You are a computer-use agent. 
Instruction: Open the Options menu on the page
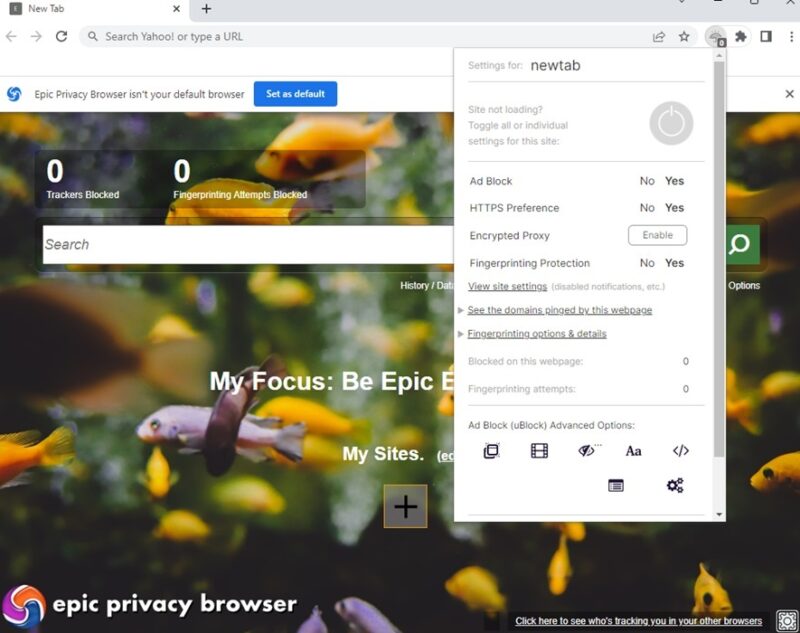[x=744, y=285]
